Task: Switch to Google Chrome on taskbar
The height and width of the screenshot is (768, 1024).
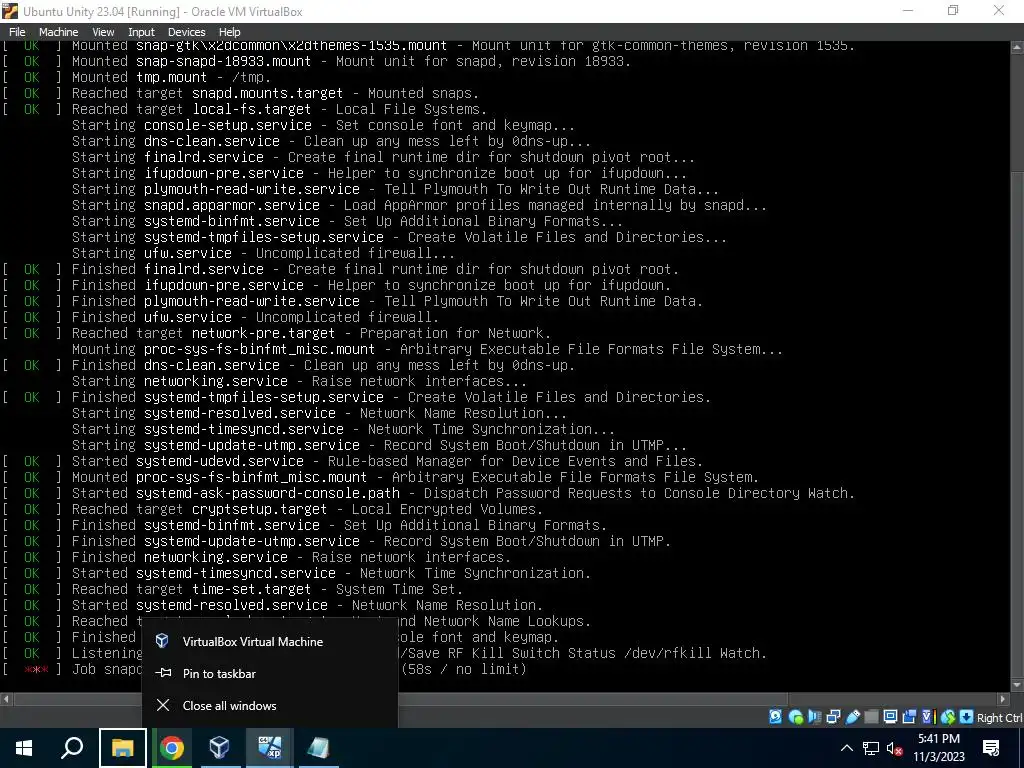Action: (x=172, y=748)
